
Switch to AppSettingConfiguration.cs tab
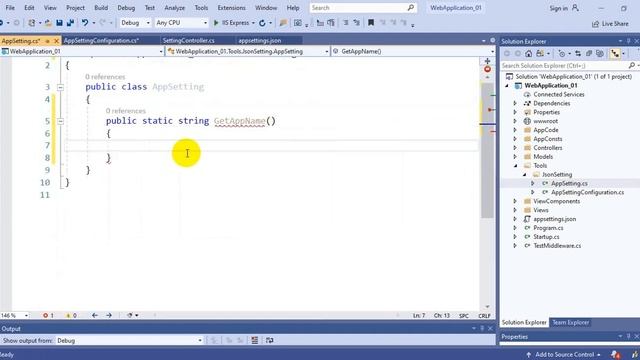[102, 40]
